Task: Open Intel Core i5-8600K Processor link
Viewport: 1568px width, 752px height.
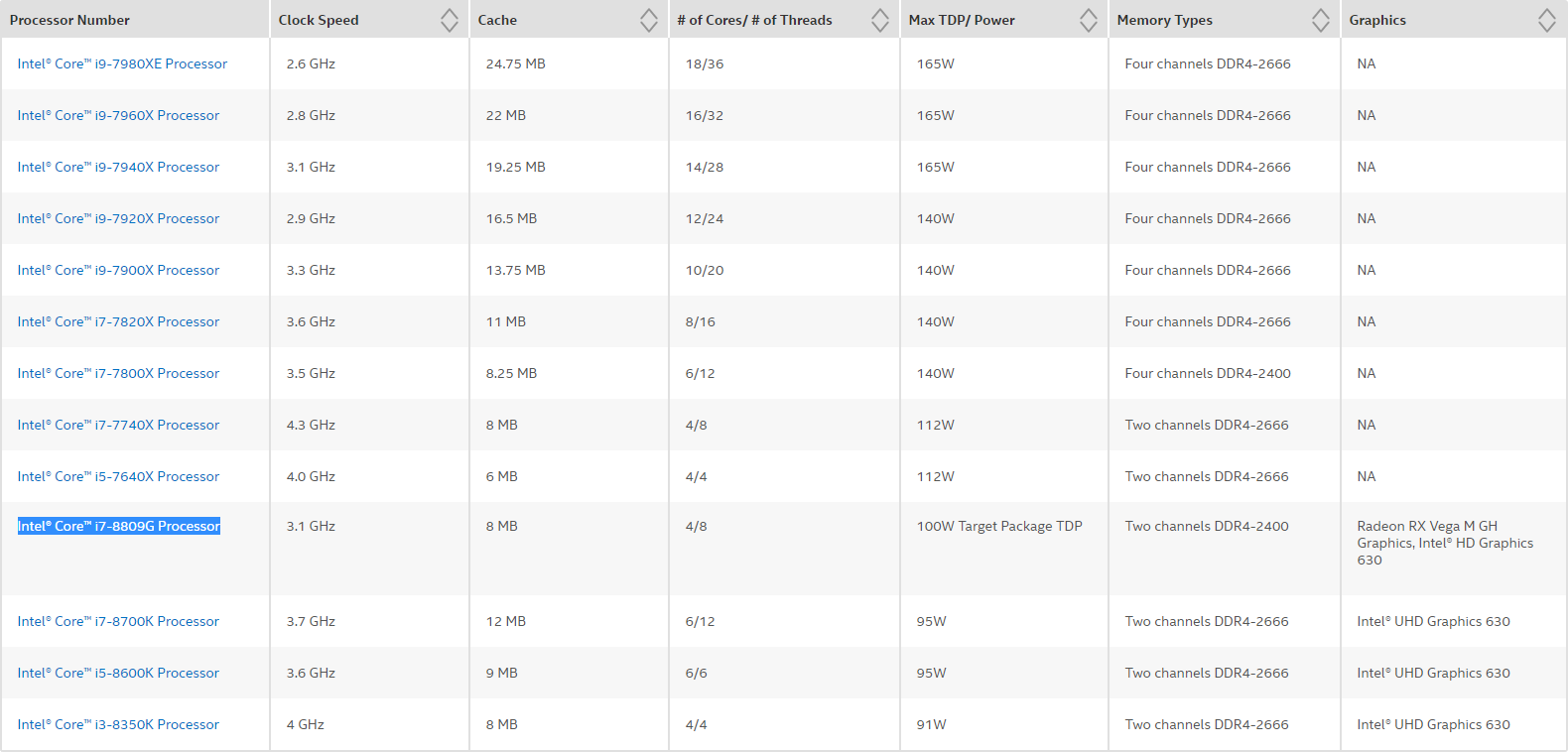Action: 118,673
